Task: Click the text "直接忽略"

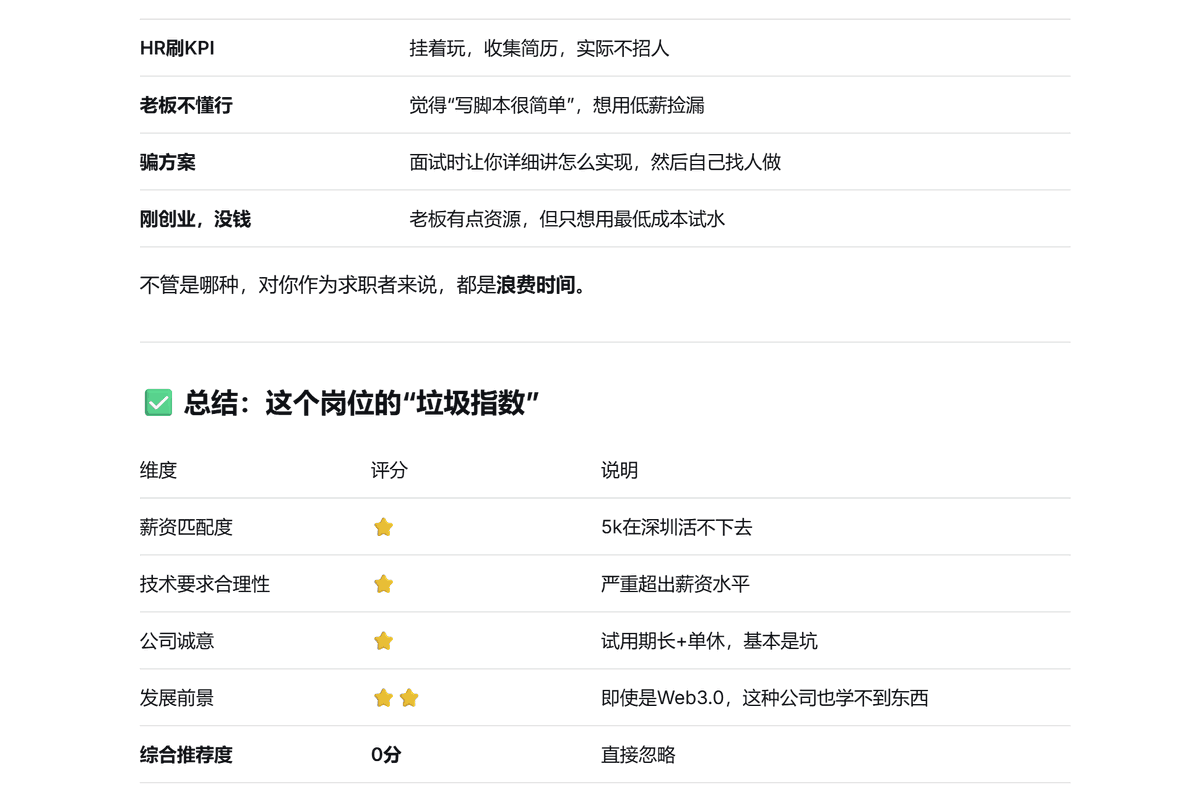Action: click(638, 755)
